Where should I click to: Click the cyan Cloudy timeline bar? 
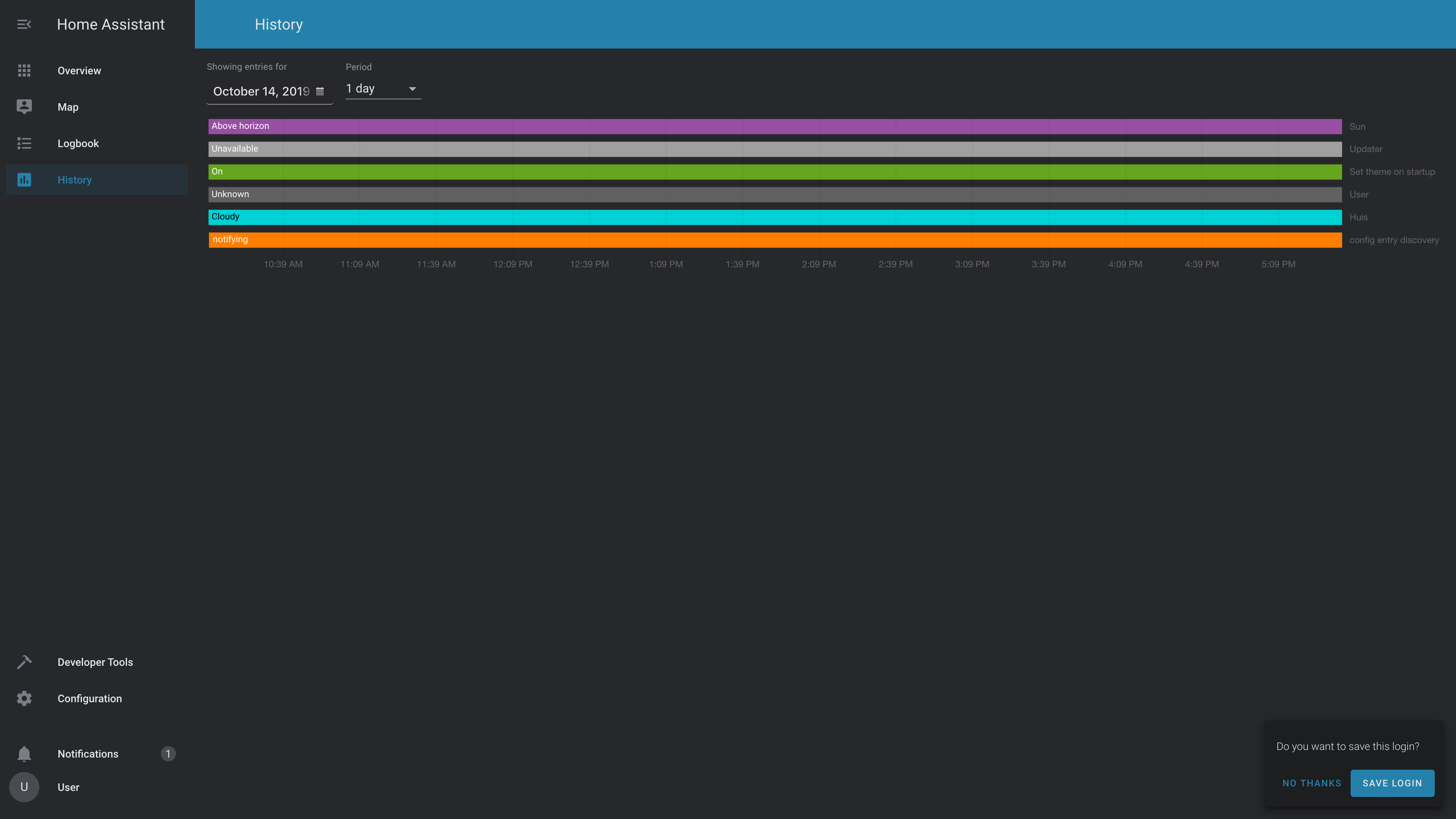coord(774,217)
